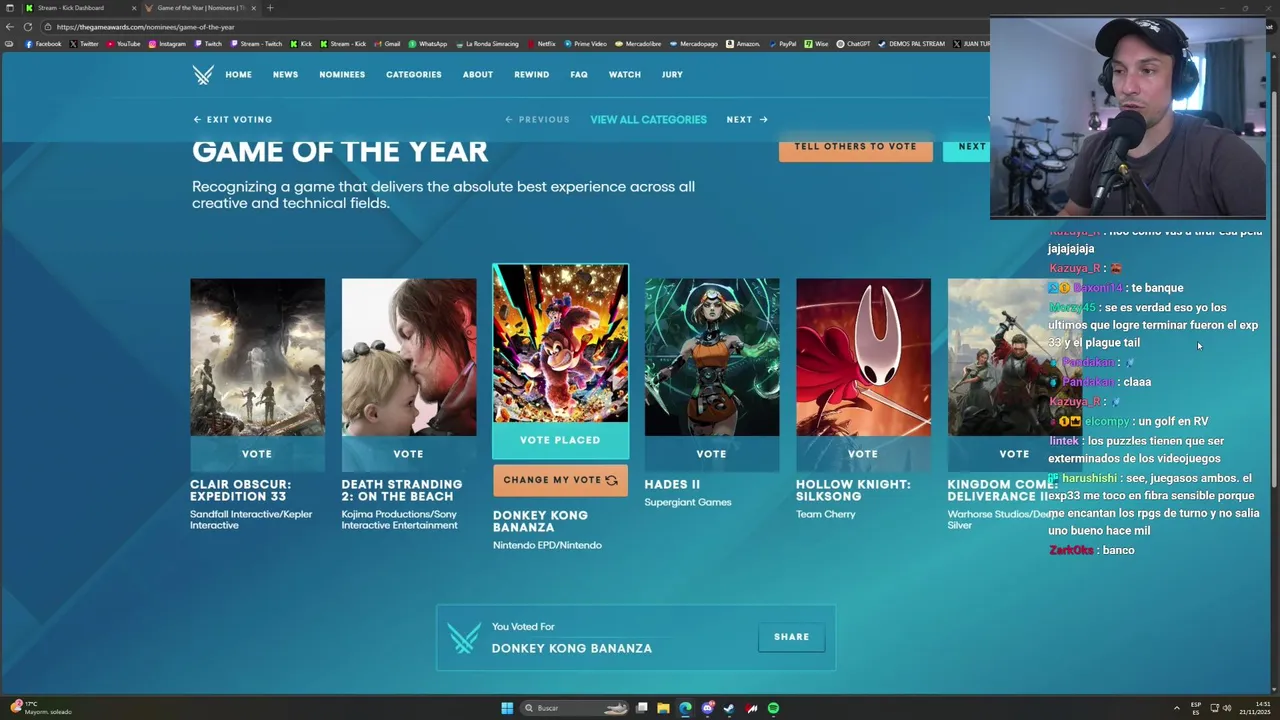Click Clair Obscur cover art
Viewport: 1280px width, 720px height.
[257, 357]
